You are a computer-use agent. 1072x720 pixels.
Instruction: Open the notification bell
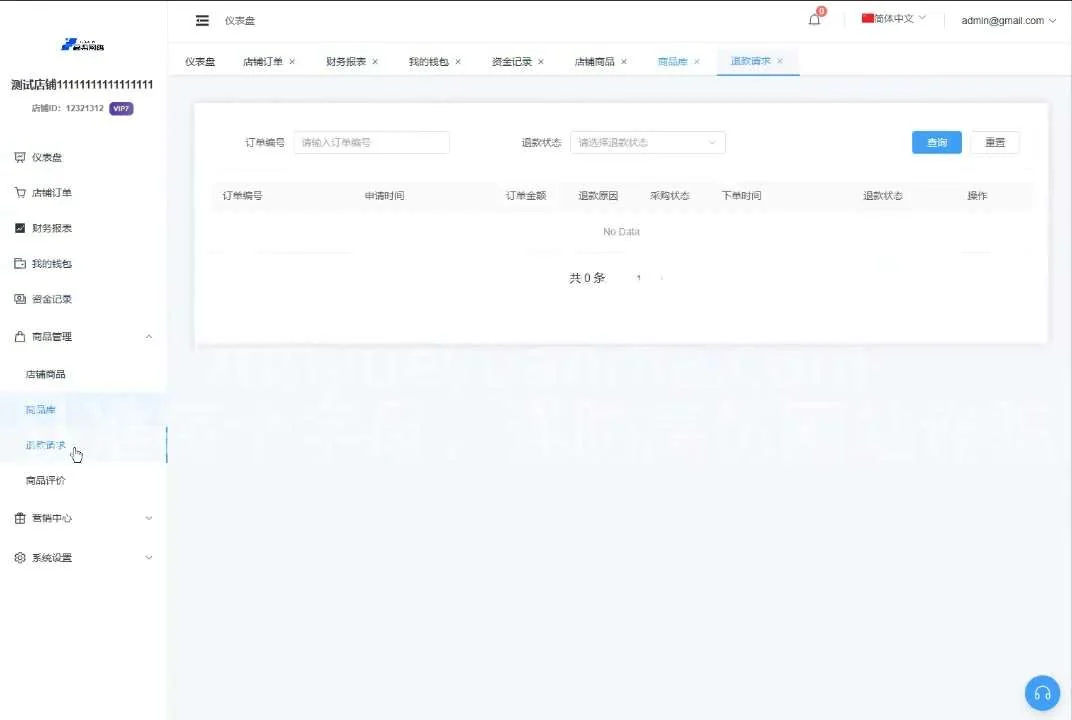[x=814, y=20]
